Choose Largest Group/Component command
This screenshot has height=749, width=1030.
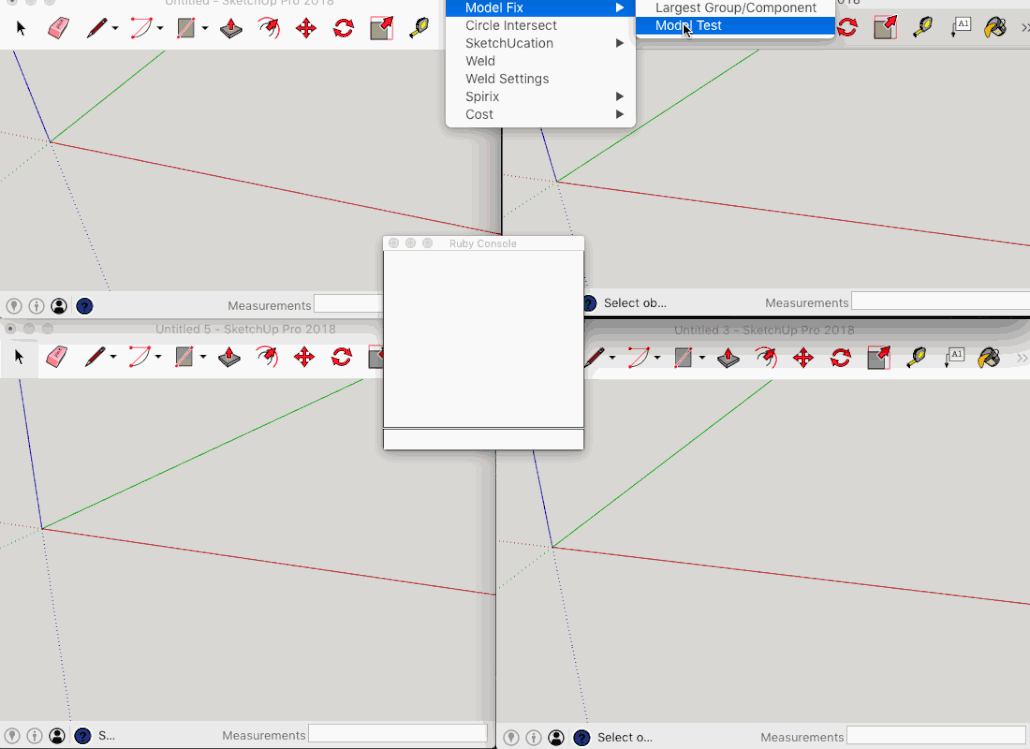[737, 8]
